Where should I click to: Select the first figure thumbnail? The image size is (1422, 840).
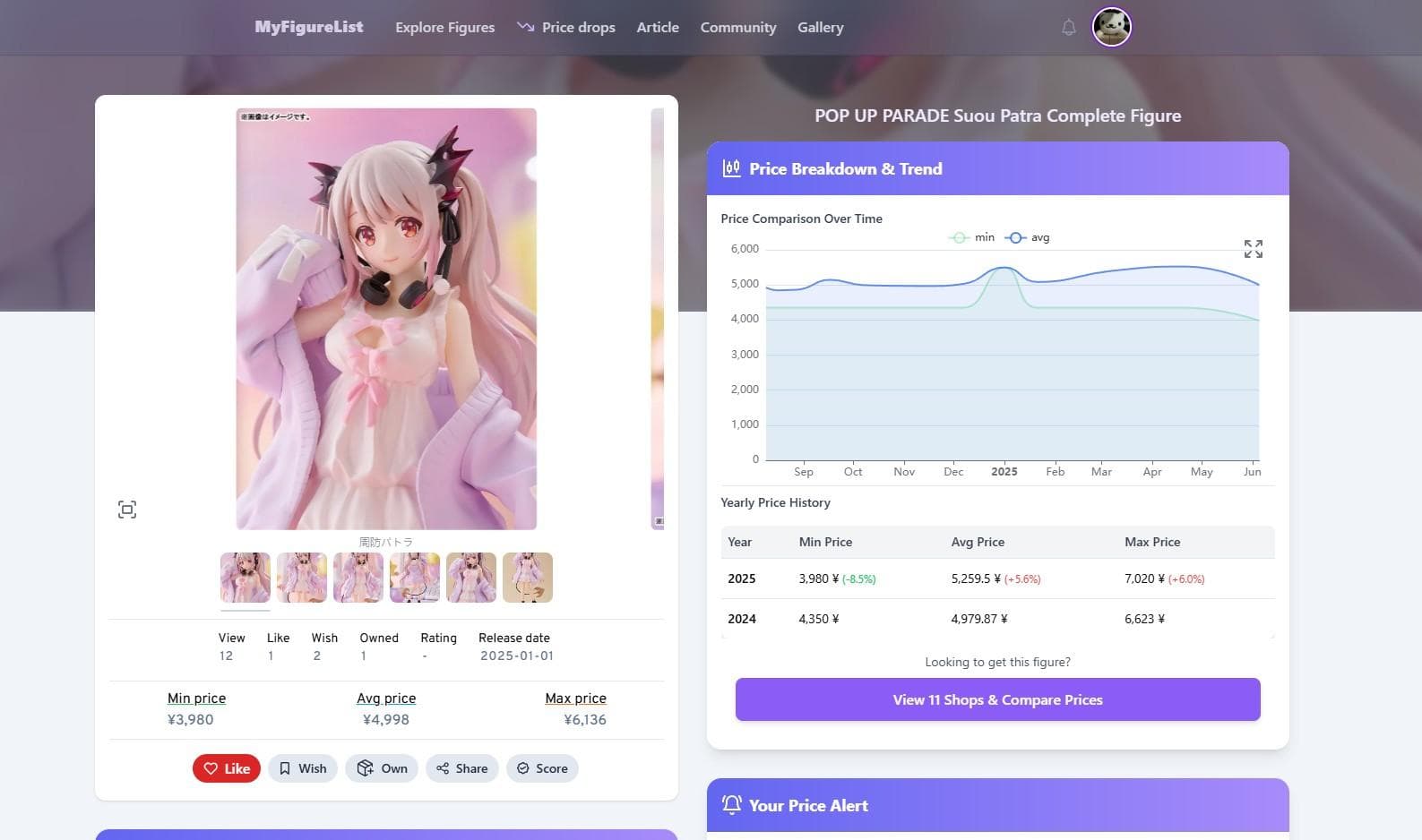point(246,578)
